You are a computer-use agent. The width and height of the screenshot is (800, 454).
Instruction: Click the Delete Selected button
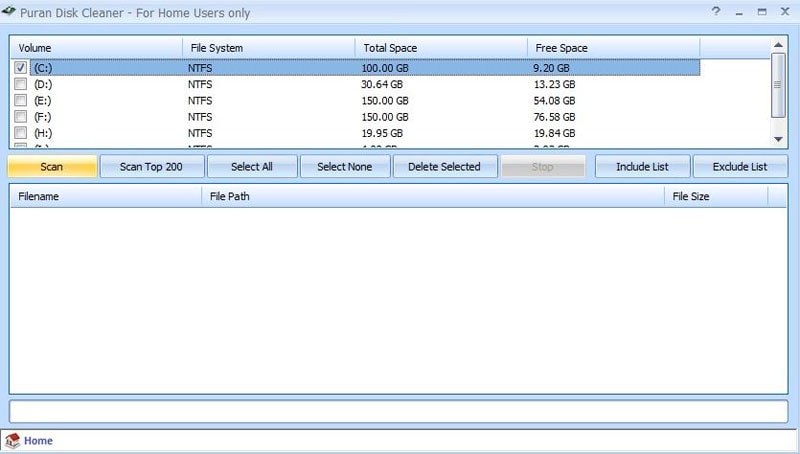[x=445, y=167]
